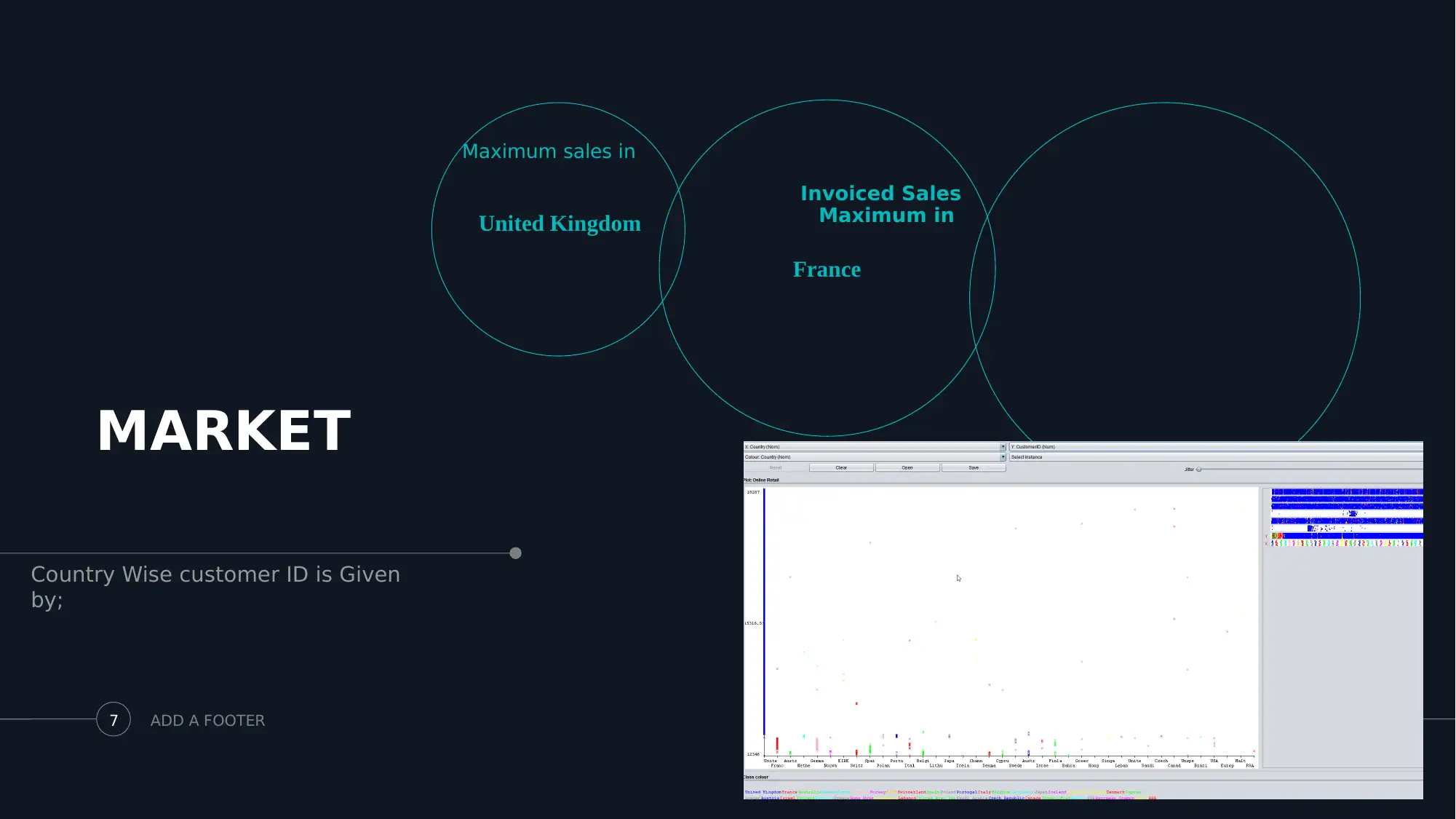Select United Kingdom class colour label
1456x819 pixels.
click(x=763, y=792)
